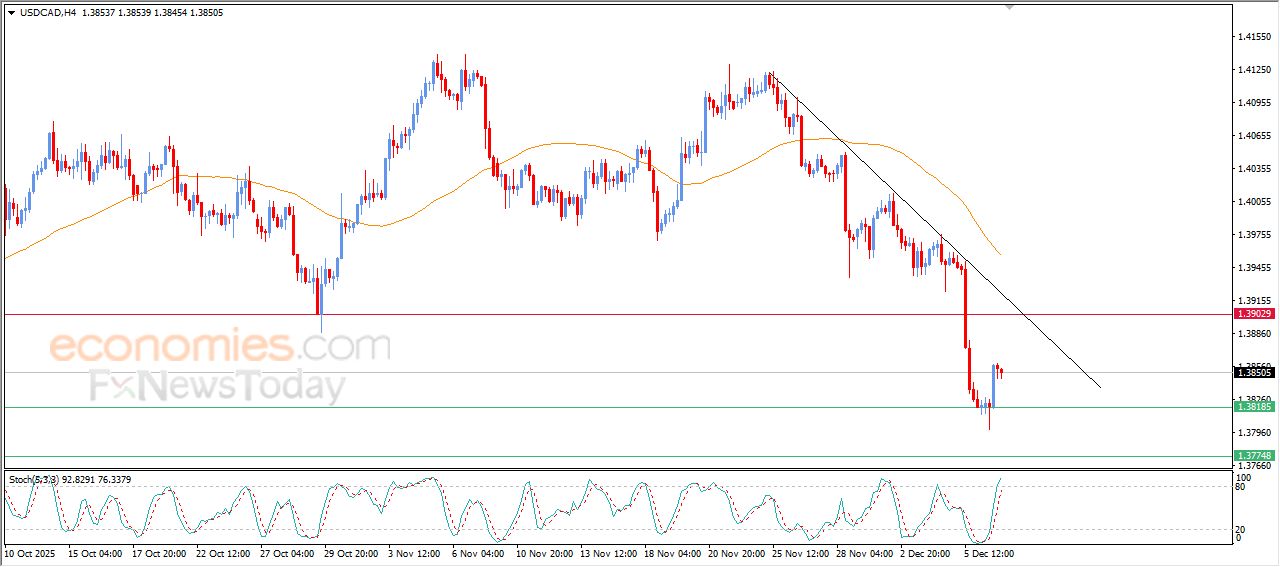Click the 27 Oct 04:00 time label
1280x567 pixels.
(x=288, y=552)
